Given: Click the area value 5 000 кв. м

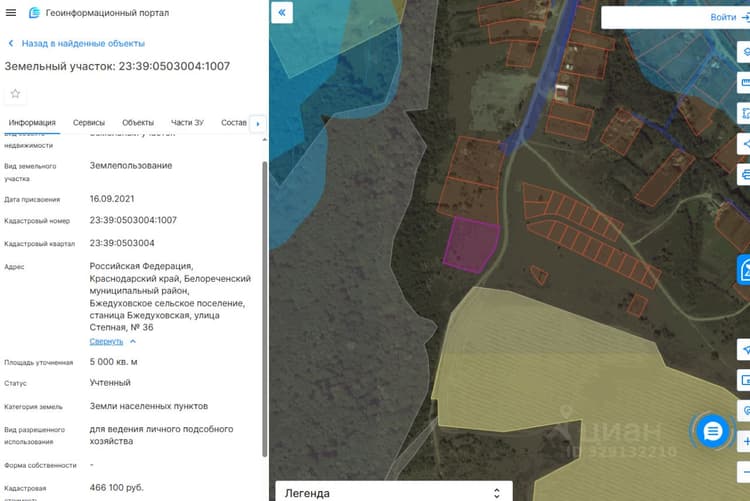Looking at the screenshot, I should (113, 362).
